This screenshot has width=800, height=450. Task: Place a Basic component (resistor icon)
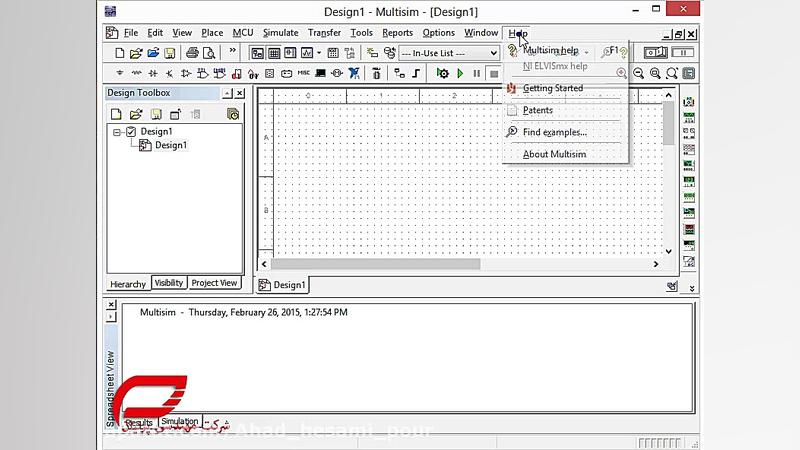(x=136, y=73)
